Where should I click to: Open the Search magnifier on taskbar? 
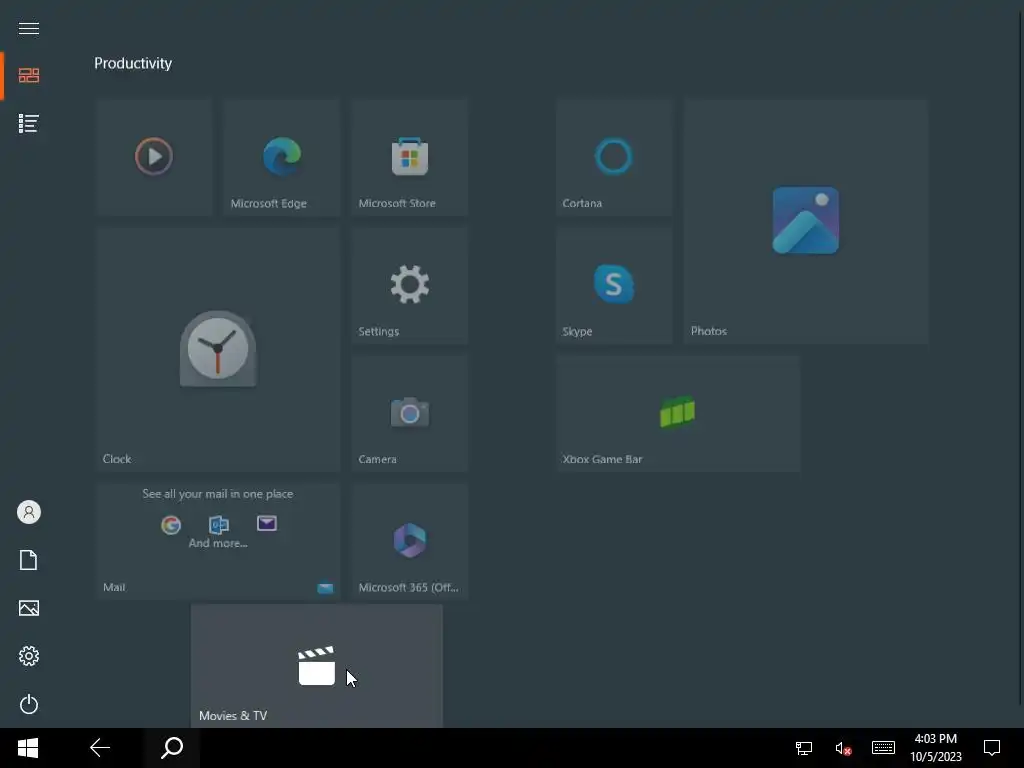pyautogui.click(x=172, y=748)
